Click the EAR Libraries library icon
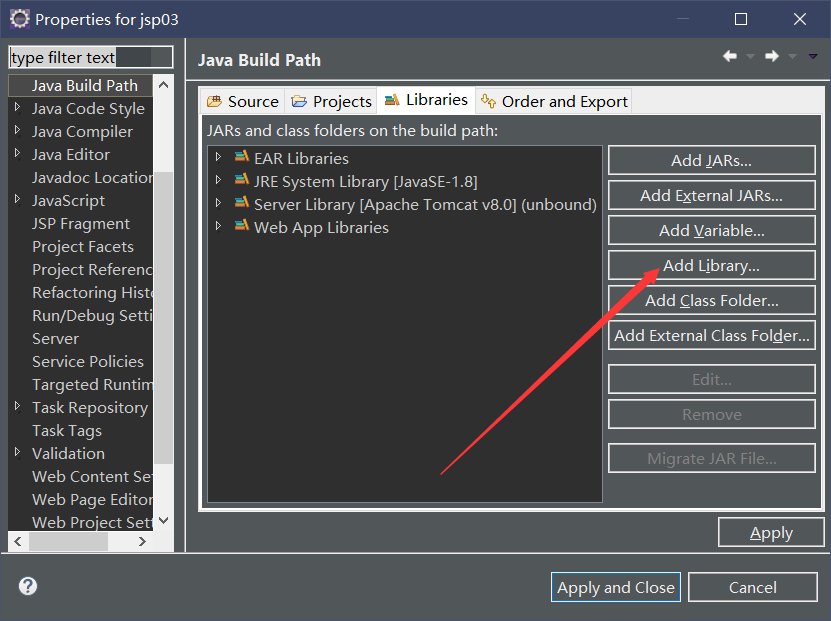The height and width of the screenshot is (621, 831). coord(242,157)
